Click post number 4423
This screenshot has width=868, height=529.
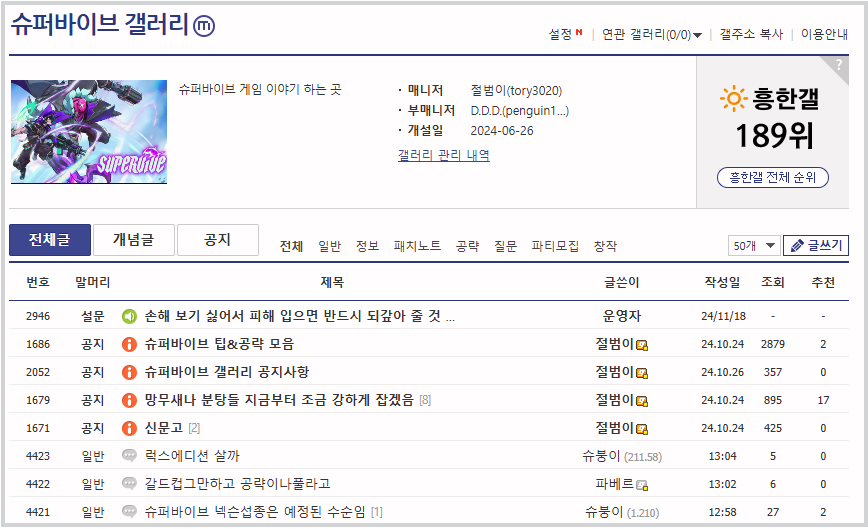pos(38,457)
